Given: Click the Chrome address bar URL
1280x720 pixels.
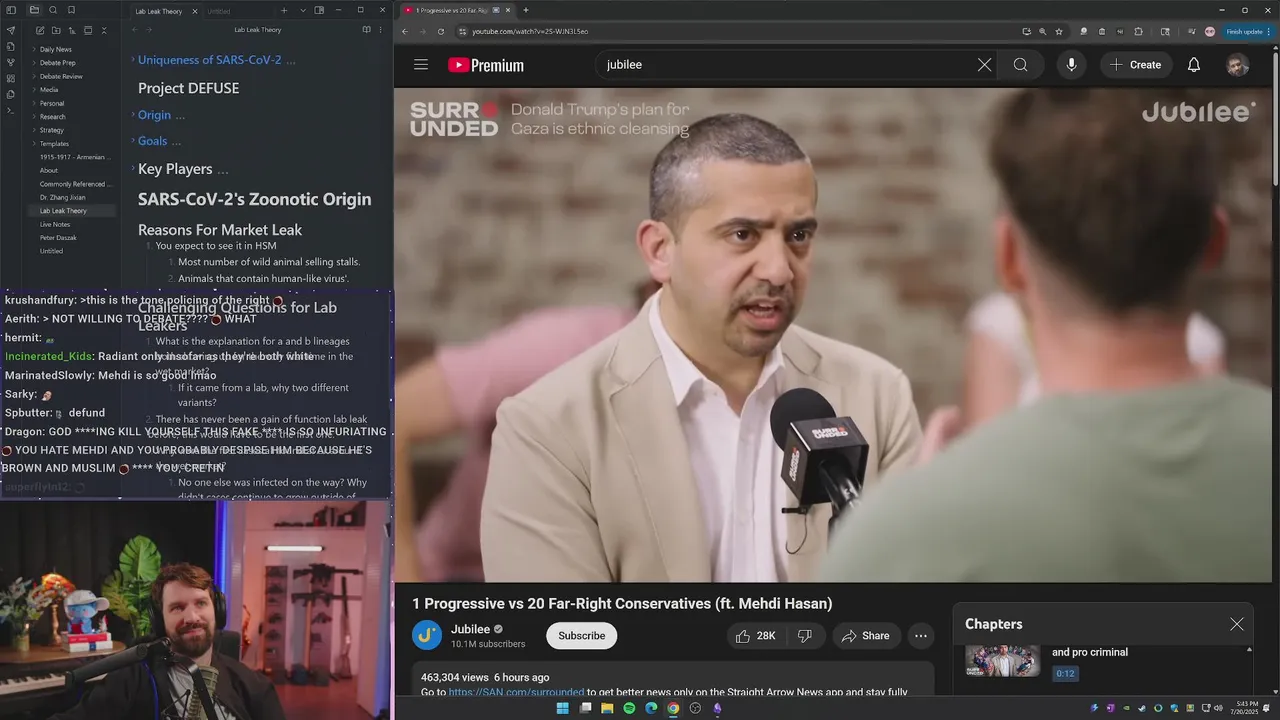Looking at the screenshot, I should 530,31.
